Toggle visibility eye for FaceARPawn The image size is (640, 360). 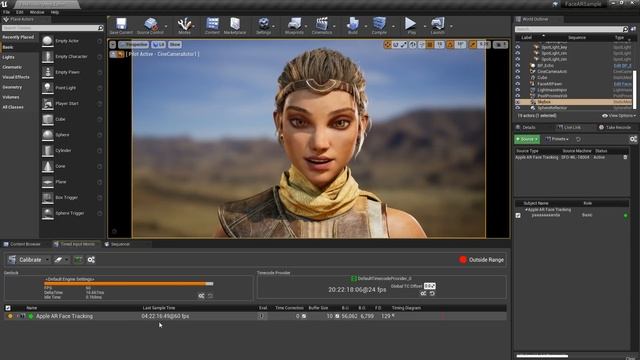click(x=518, y=84)
